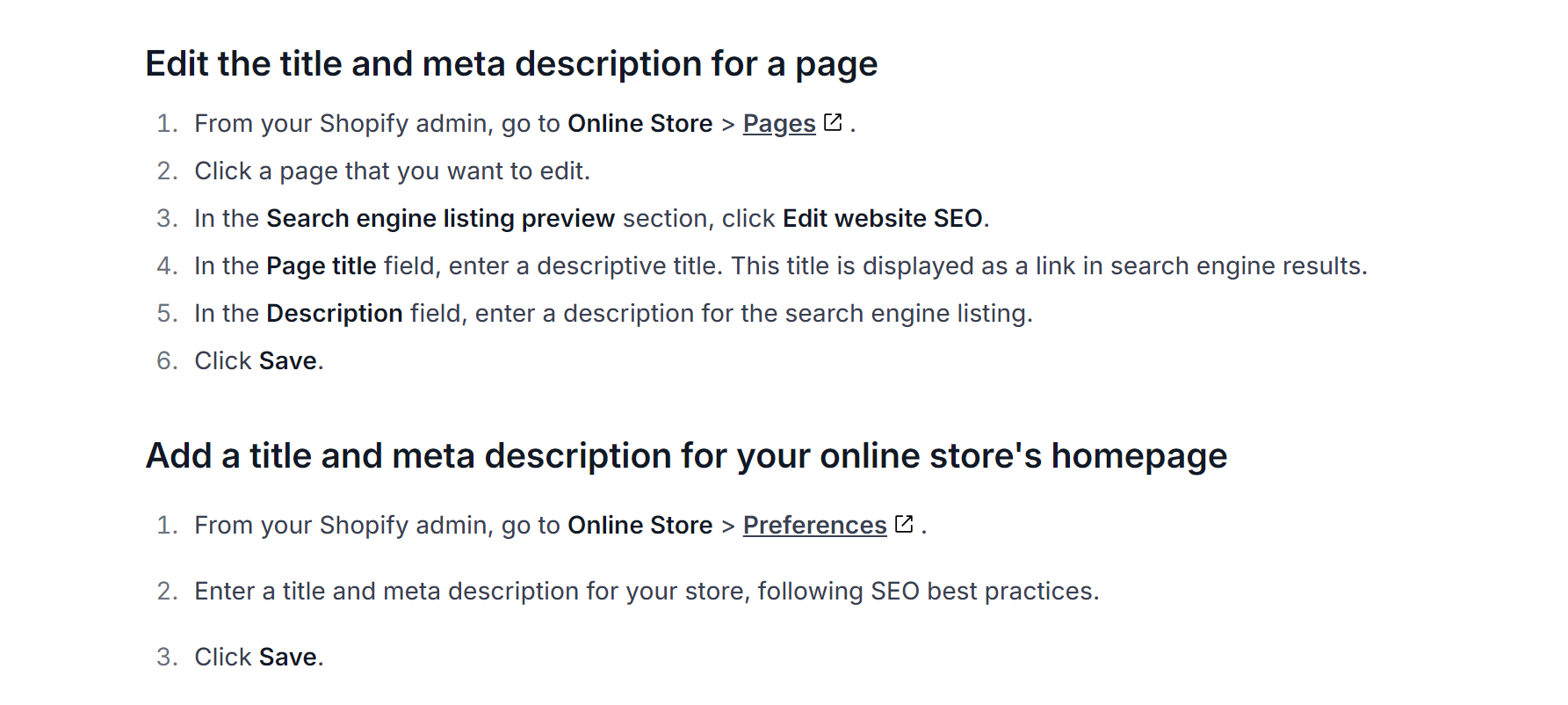Click the external-link icon beside Preferences

pos(904,525)
